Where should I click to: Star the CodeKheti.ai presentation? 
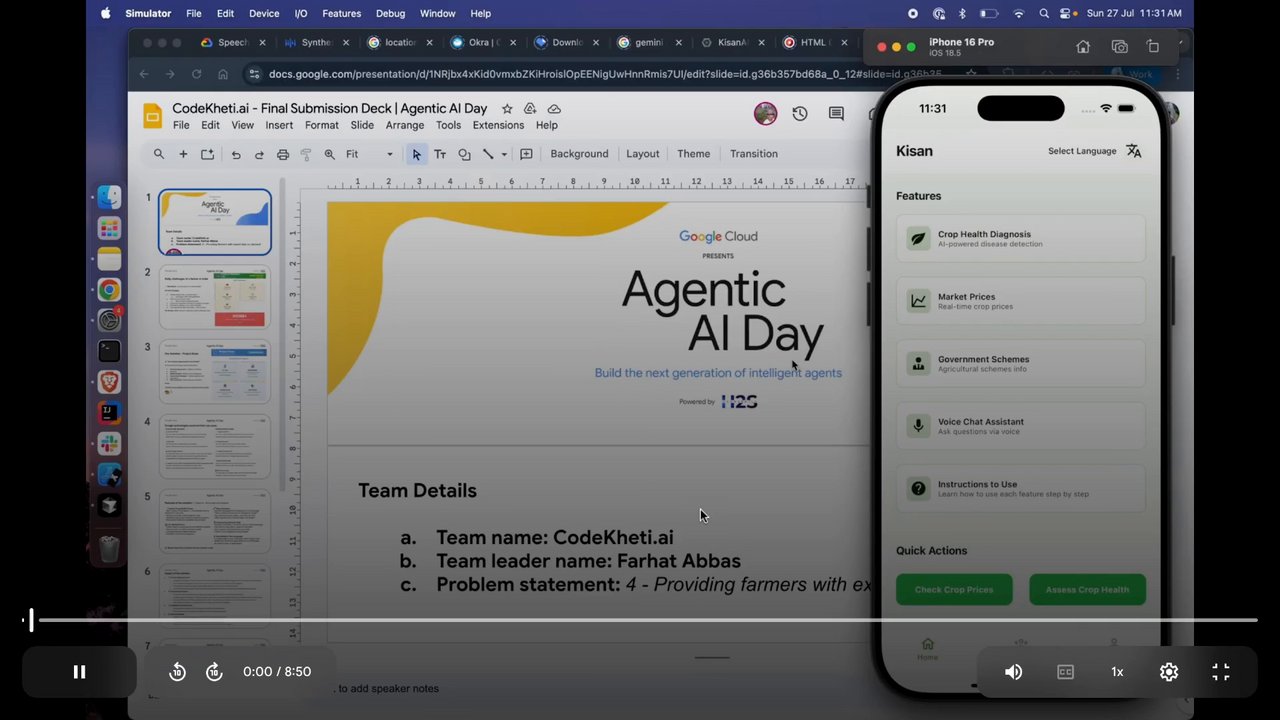507,109
